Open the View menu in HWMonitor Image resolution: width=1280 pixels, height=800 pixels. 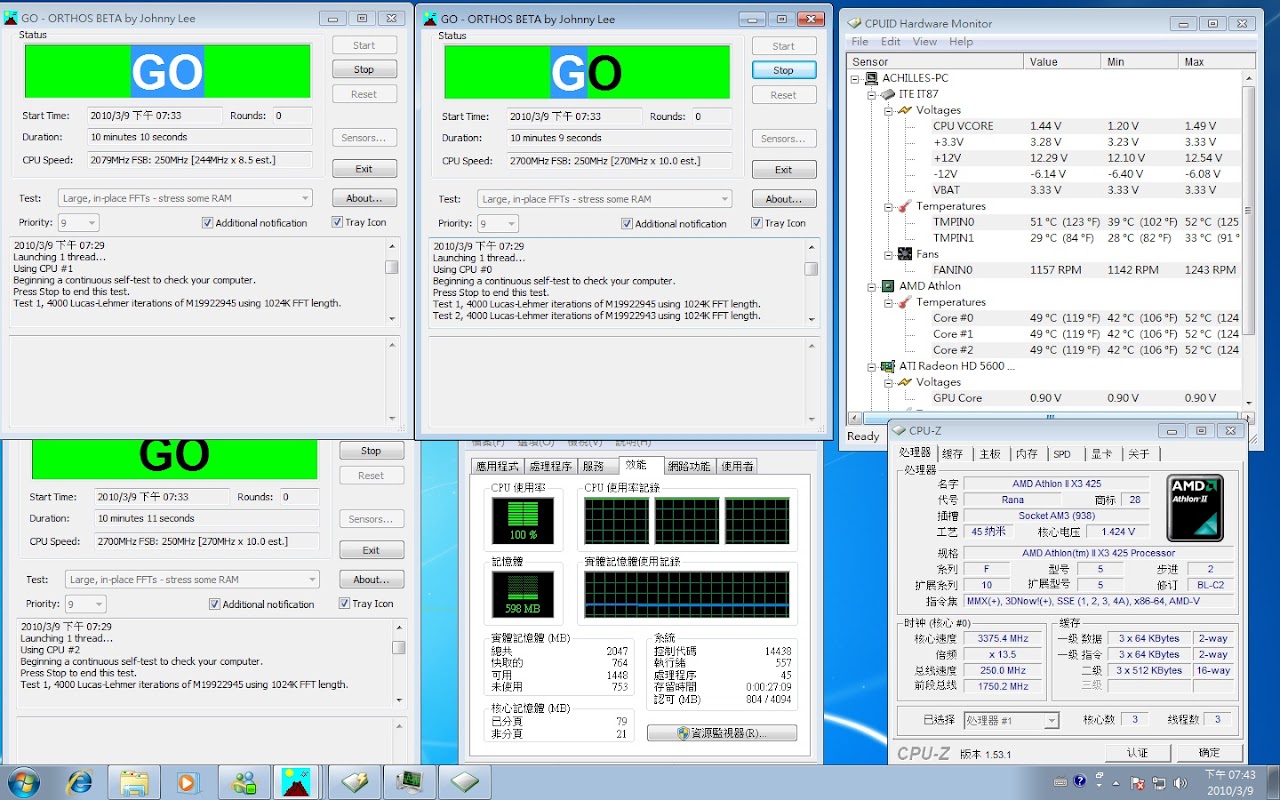[925, 42]
